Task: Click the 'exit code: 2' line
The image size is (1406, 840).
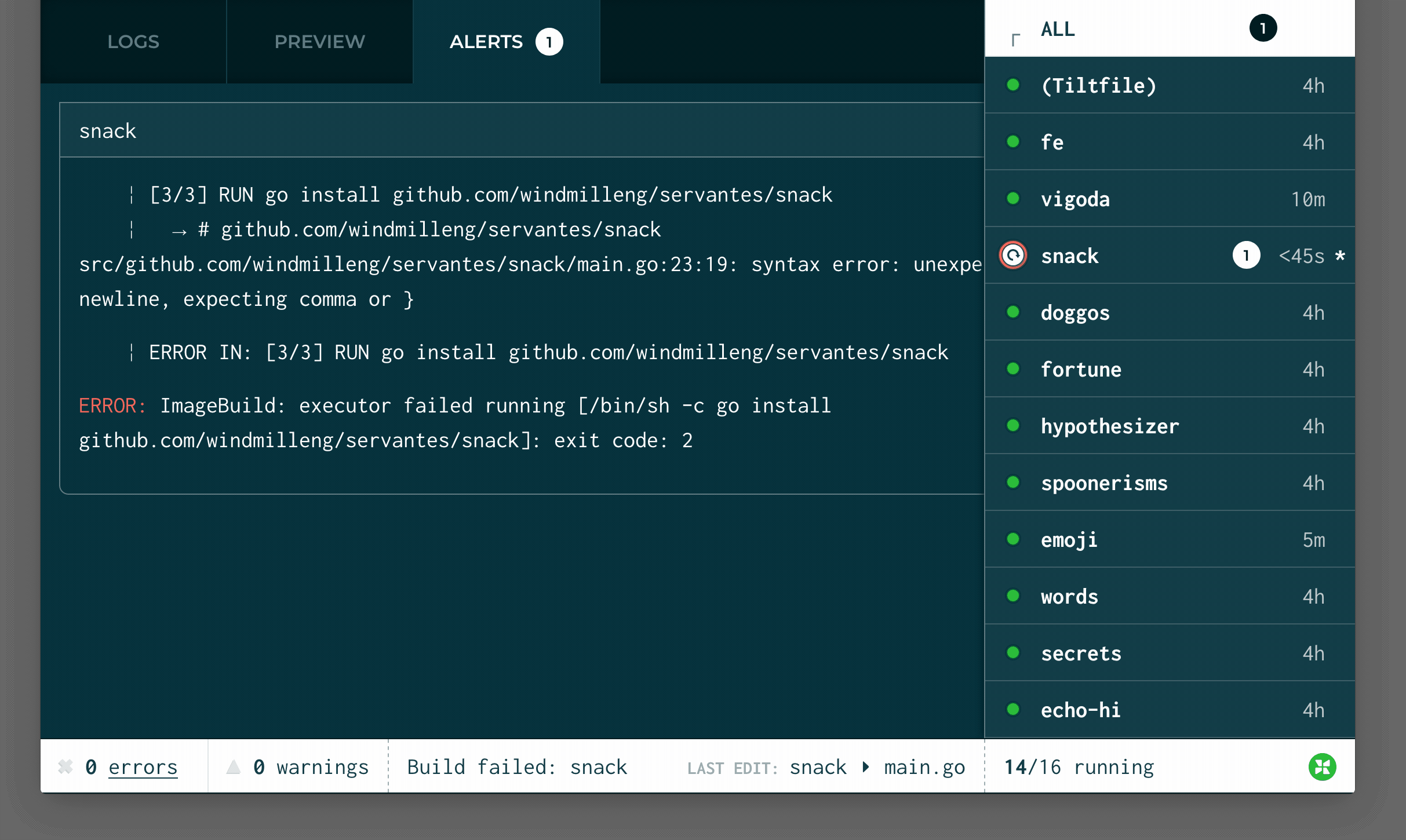Action: 386,440
